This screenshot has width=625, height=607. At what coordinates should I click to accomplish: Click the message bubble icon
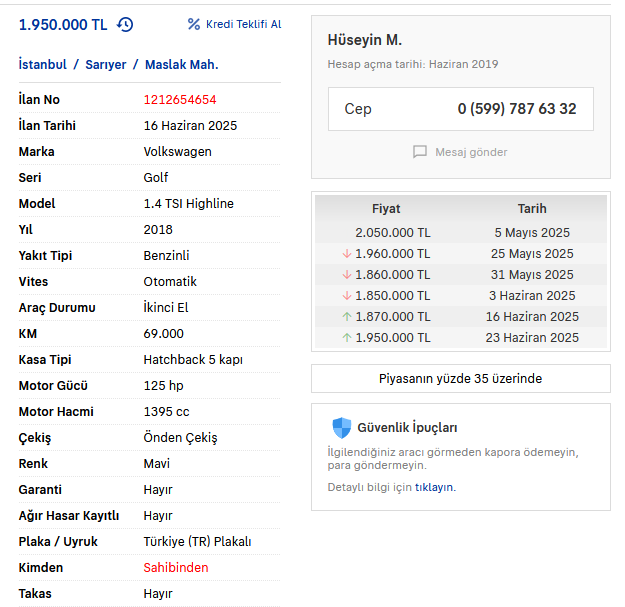click(420, 152)
